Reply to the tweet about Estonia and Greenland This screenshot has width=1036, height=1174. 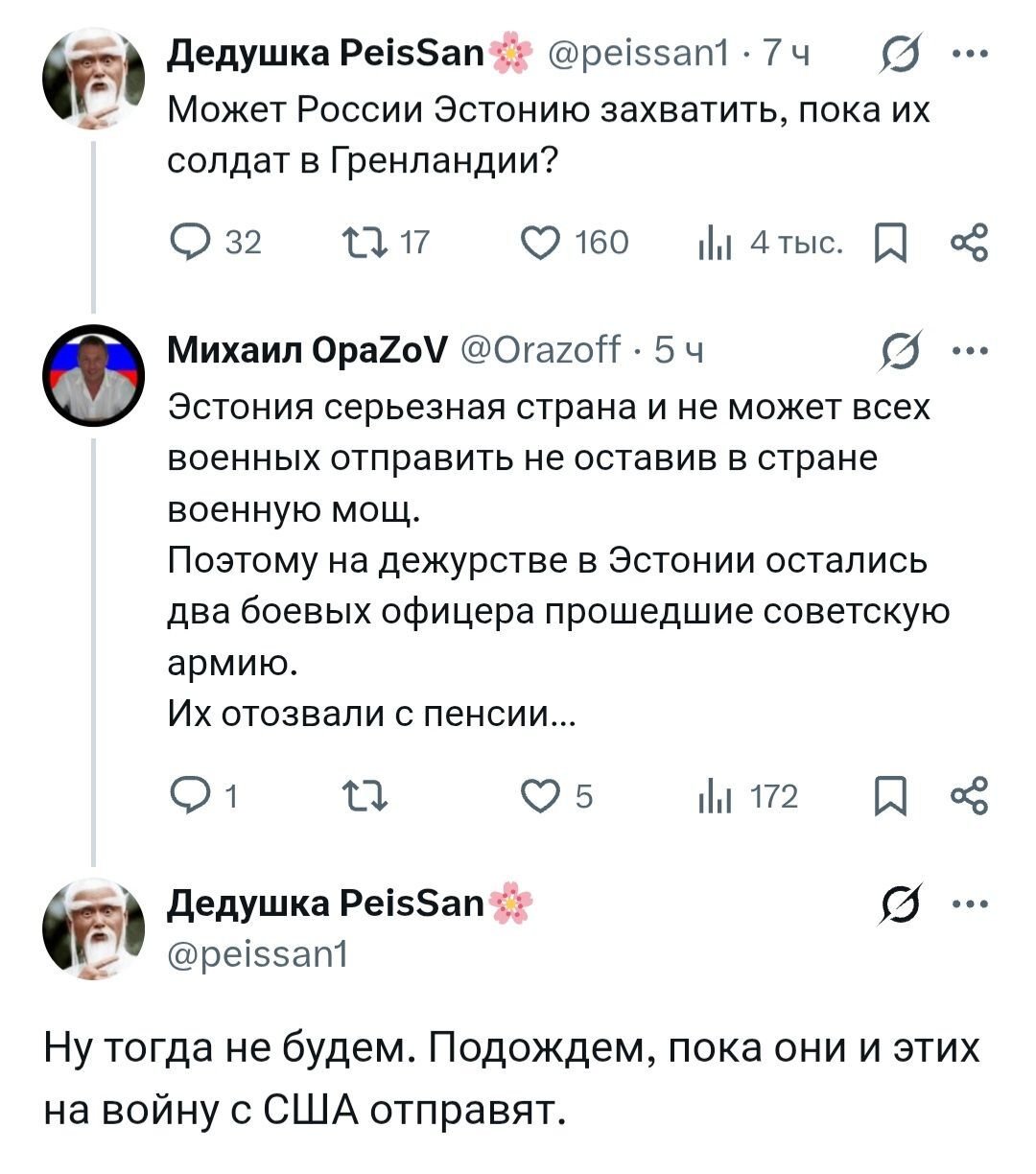tap(192, 243)
